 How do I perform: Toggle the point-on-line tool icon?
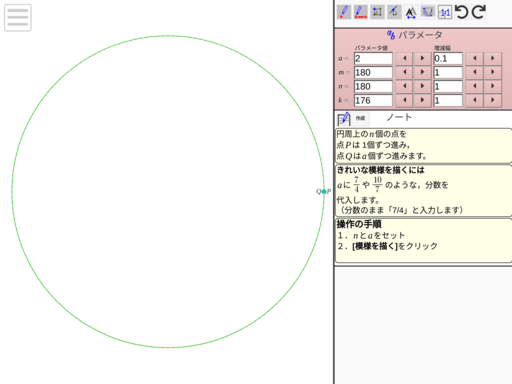pos(394,12)
